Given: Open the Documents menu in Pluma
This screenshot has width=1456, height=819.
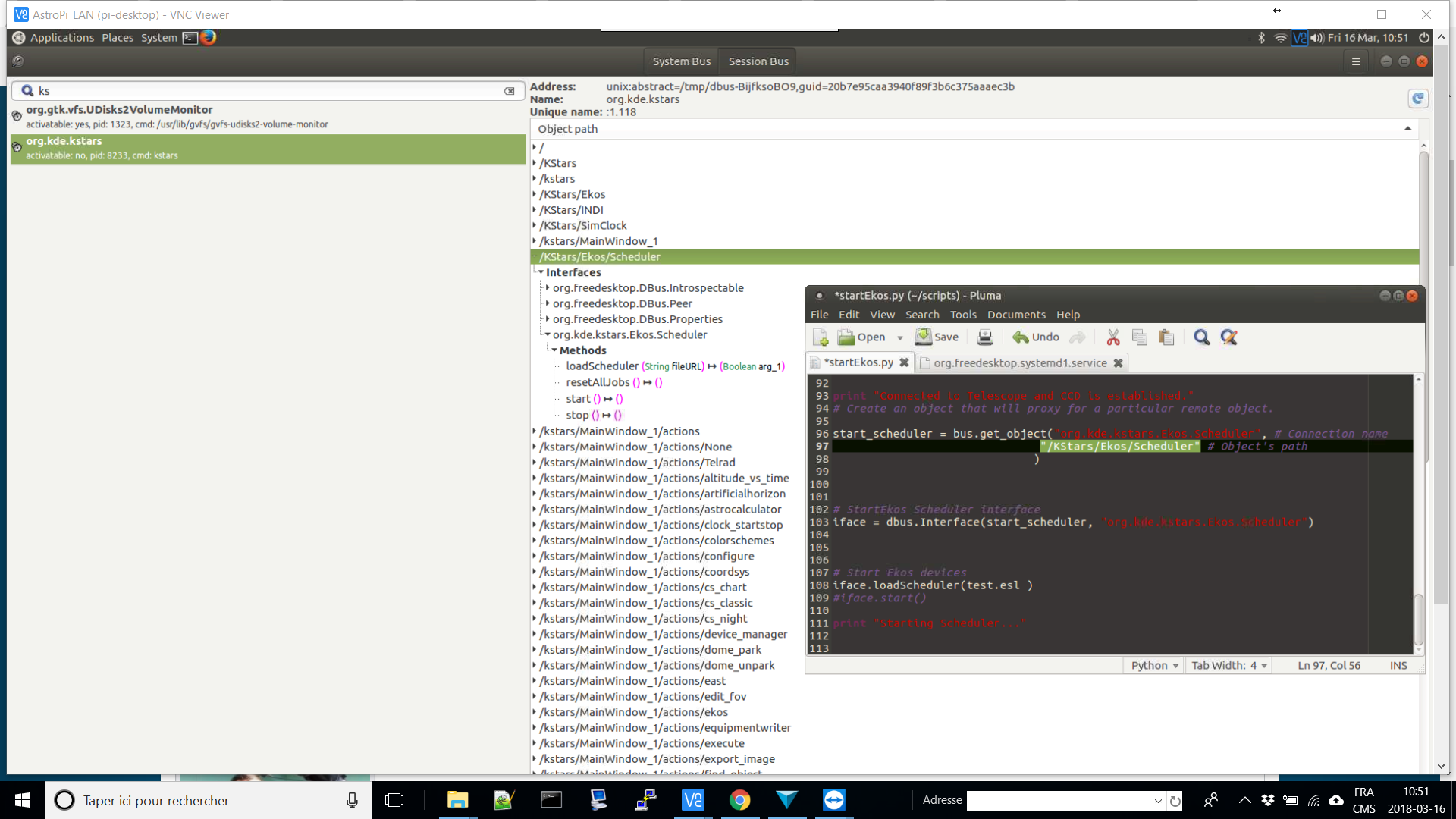Looking at the screenshot, I should pyautogui.click(x=1016, y=315).
